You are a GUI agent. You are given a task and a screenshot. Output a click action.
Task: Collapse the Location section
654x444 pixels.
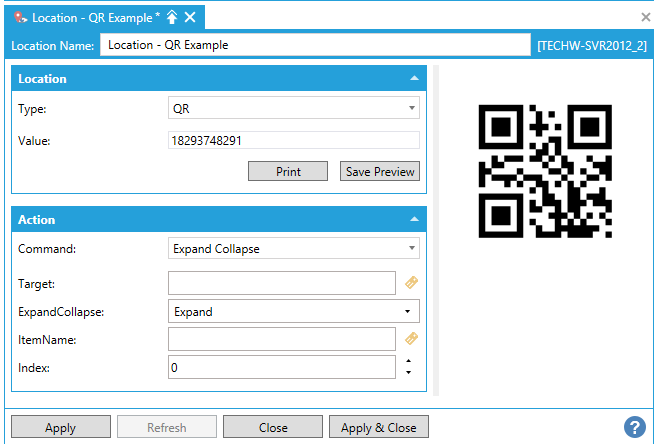coord(414,79)
